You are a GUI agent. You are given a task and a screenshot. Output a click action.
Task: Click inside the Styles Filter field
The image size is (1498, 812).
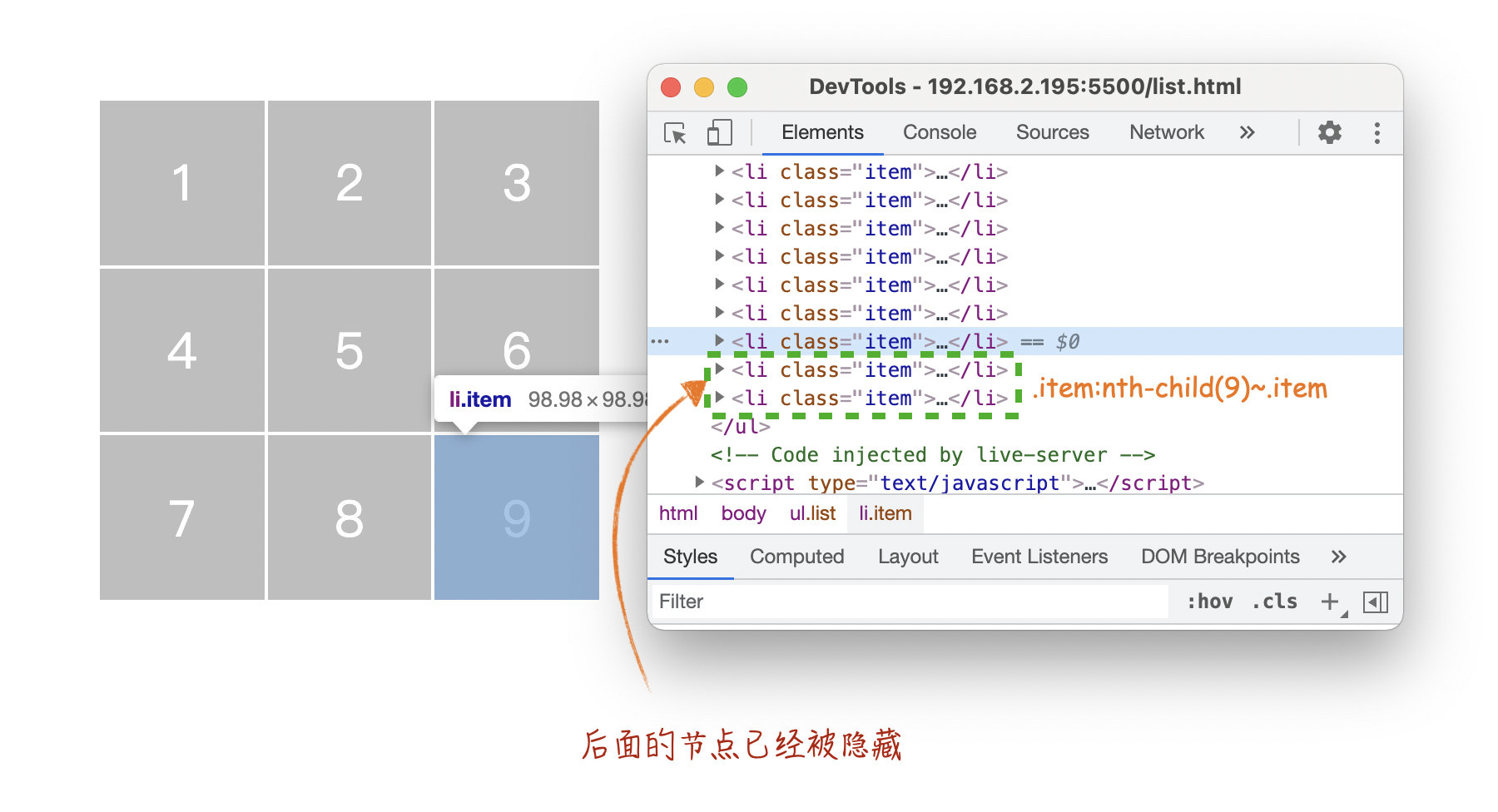pyautogui.click(x=832, y=602)
